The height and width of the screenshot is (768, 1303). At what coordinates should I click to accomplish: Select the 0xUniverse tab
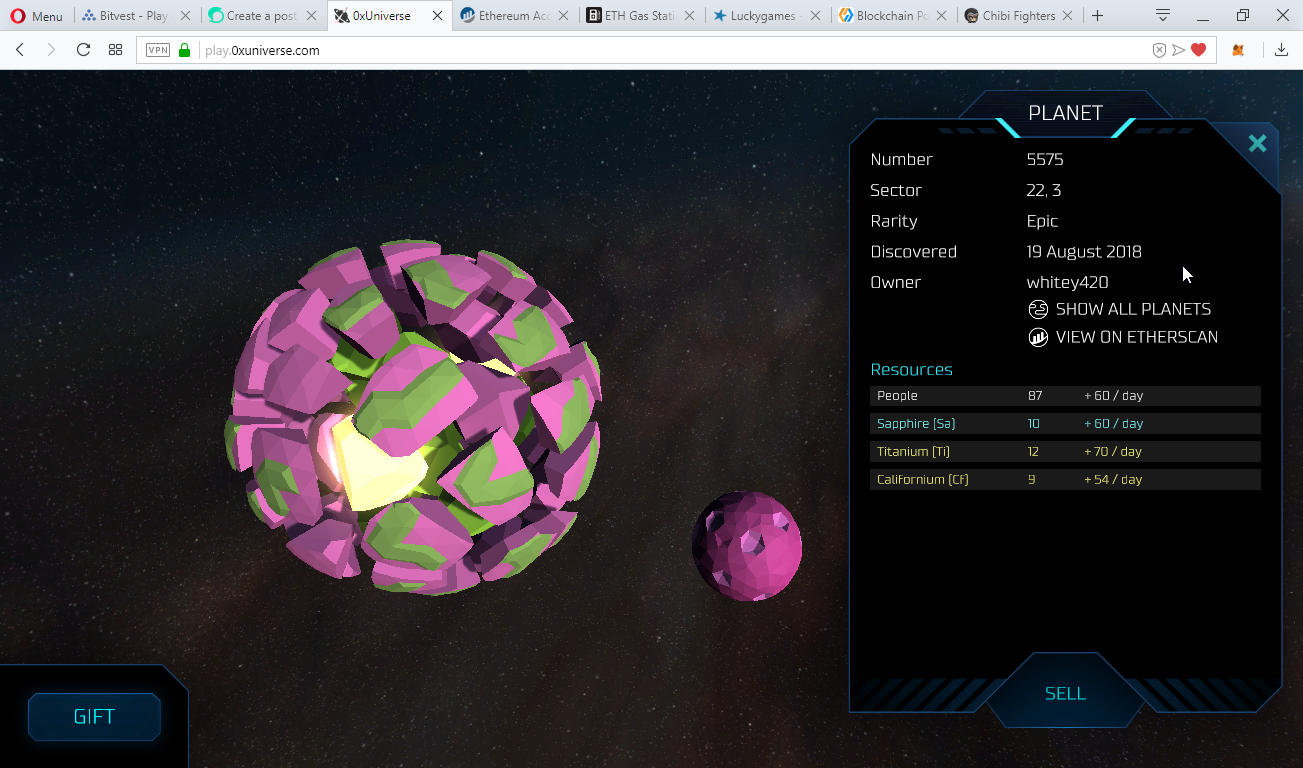[x=390, y=16]
